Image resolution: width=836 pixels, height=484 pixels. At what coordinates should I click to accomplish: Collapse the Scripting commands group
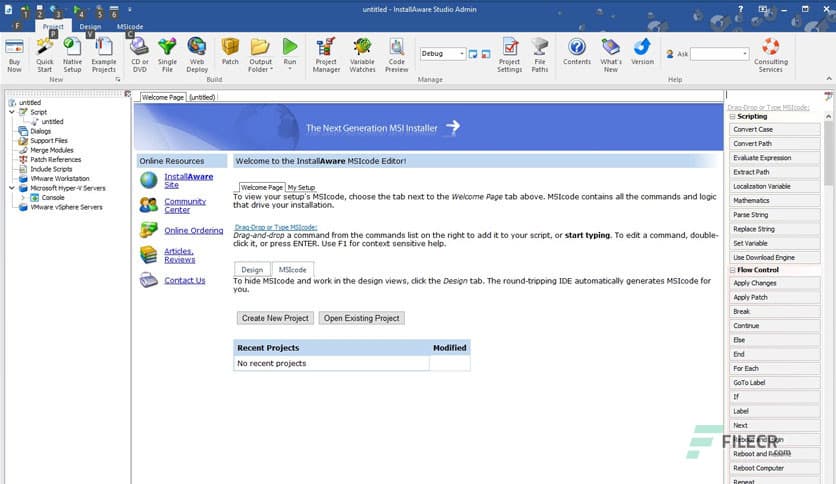732,116
